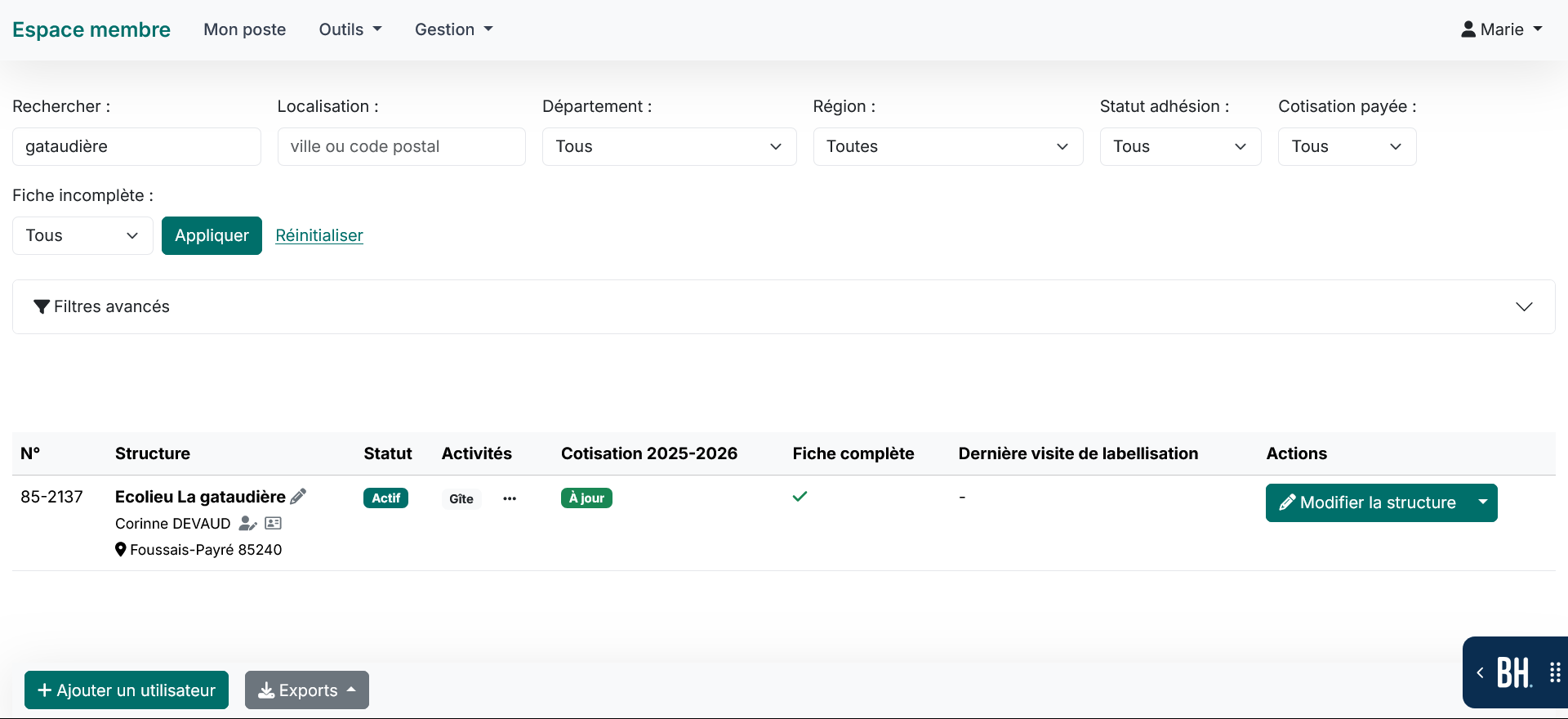Open the caret next to Modifier la structure
Viewport: 1568px width, 719px height.
(x=1483, y=502)
